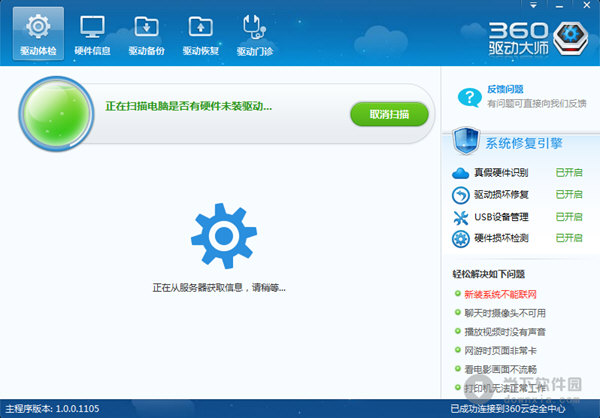Toggle 已开启 status for USB设备管理
The height and width of the screenshot is (418, 600).
pos(569,217)
